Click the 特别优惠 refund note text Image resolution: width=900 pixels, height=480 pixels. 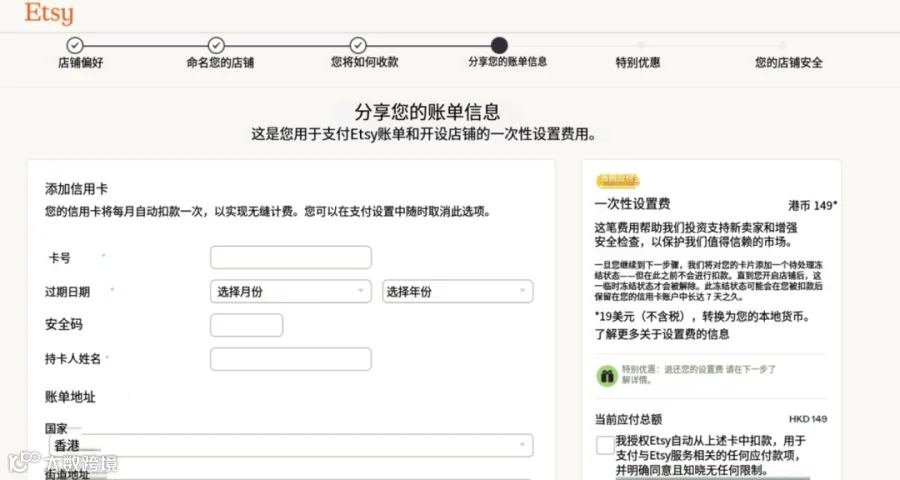coord(699,374)
